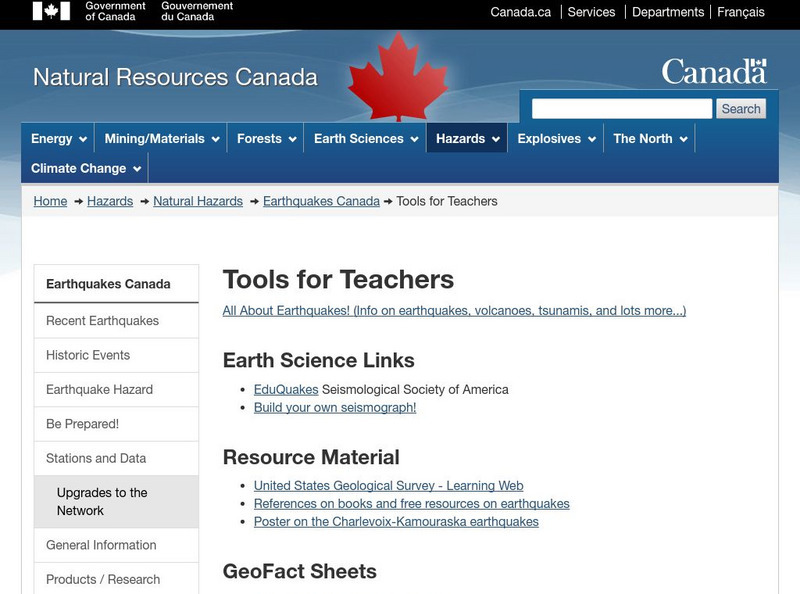This screenshot has width=800, height=594.
Task: Open Products / Research in sidebar
Action: click(x=116, y=579)
